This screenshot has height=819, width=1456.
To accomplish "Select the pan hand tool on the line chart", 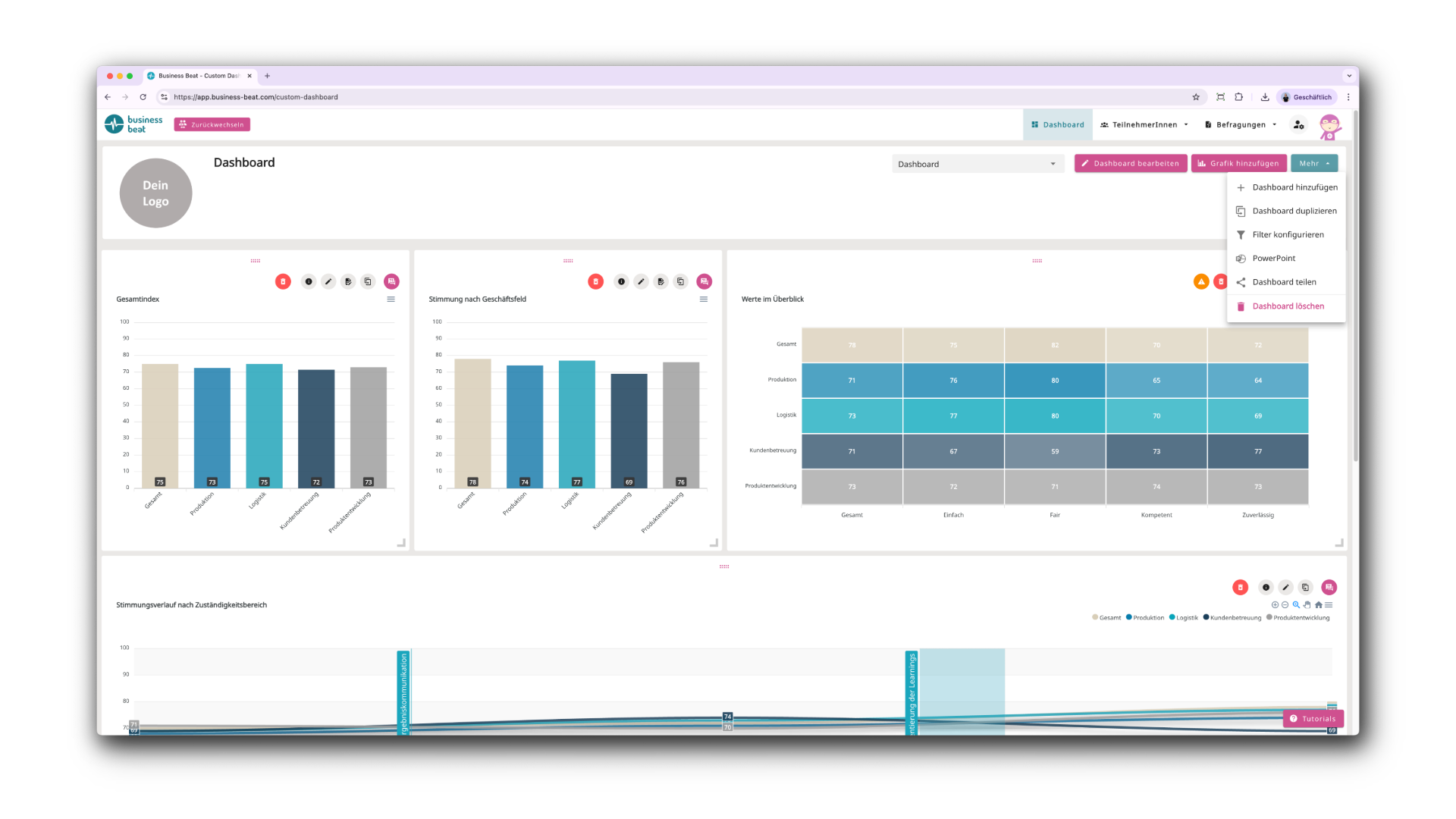I will [x=1307, y=605].
